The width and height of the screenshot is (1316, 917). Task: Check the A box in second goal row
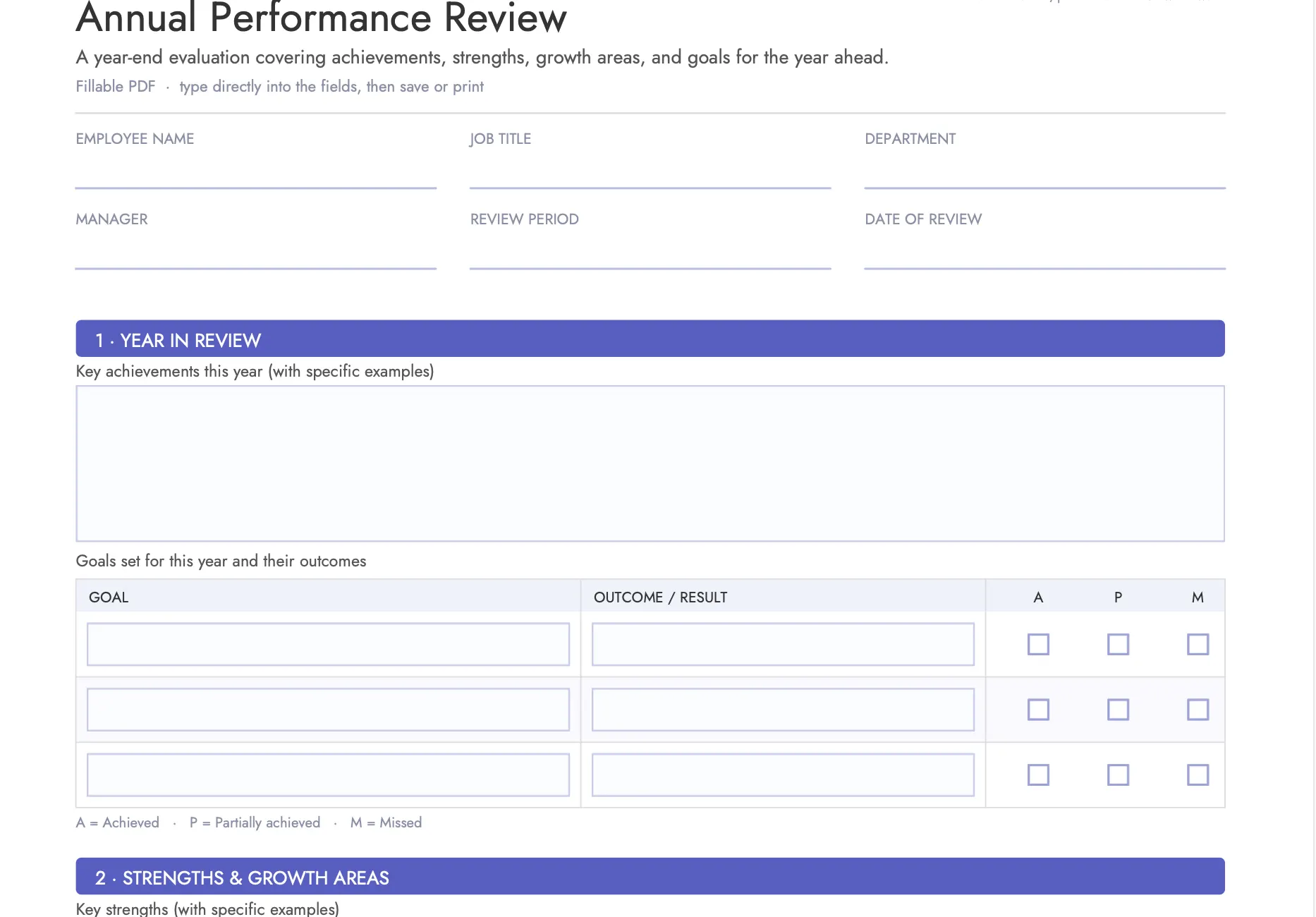click(1038, 710)
